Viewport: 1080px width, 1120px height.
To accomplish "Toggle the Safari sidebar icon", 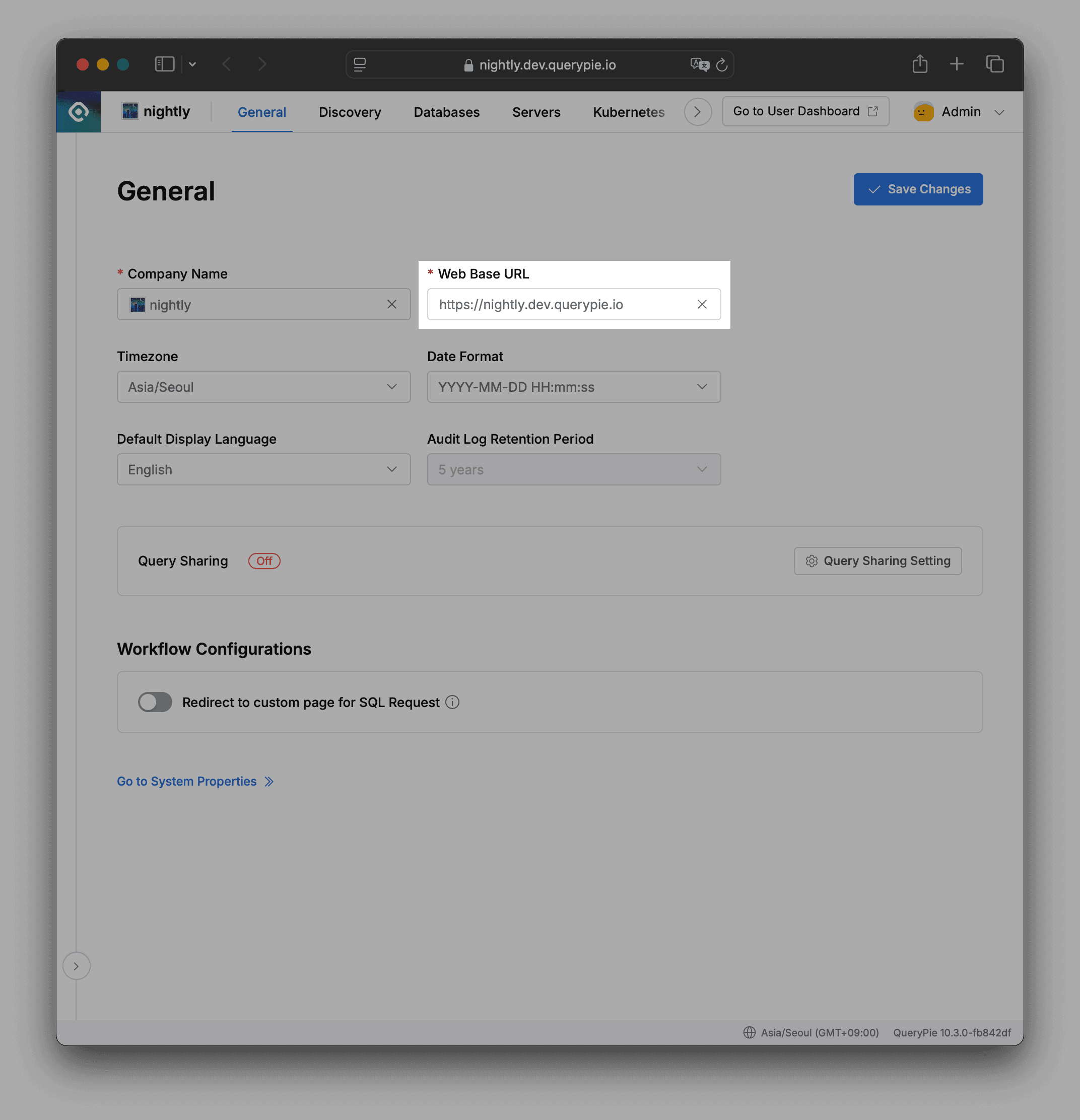I will pos(164,64).
